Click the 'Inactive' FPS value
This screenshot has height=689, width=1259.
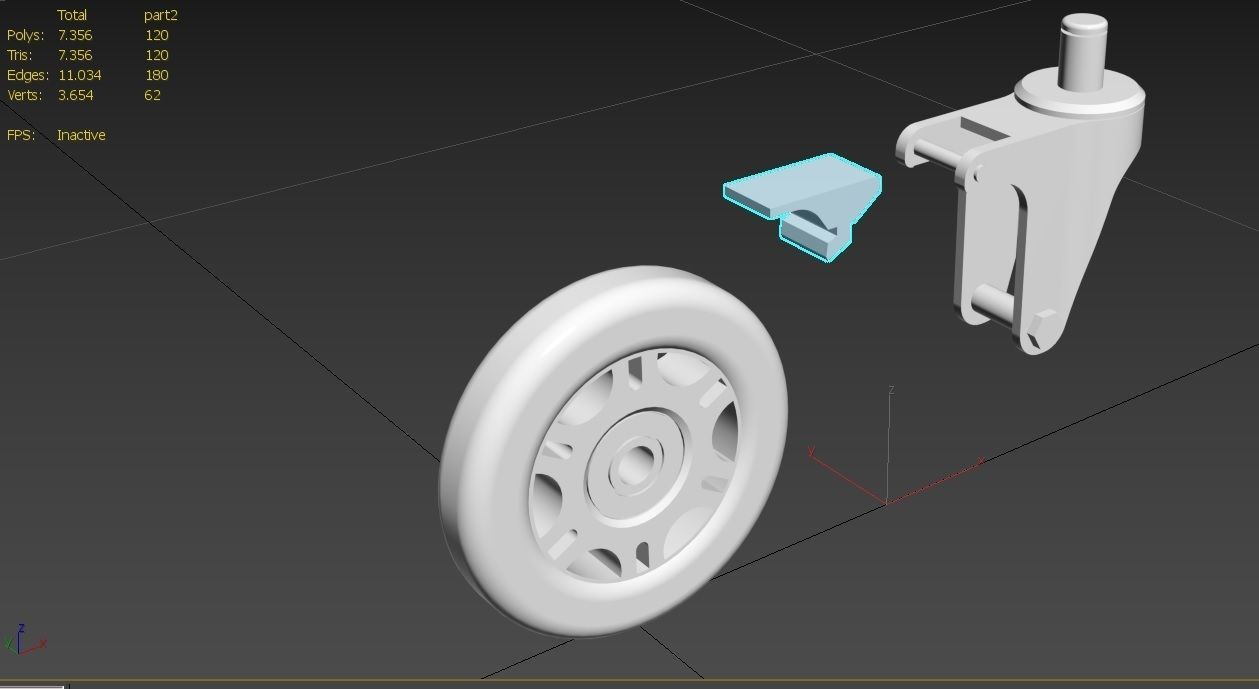(x=81, y=135)
